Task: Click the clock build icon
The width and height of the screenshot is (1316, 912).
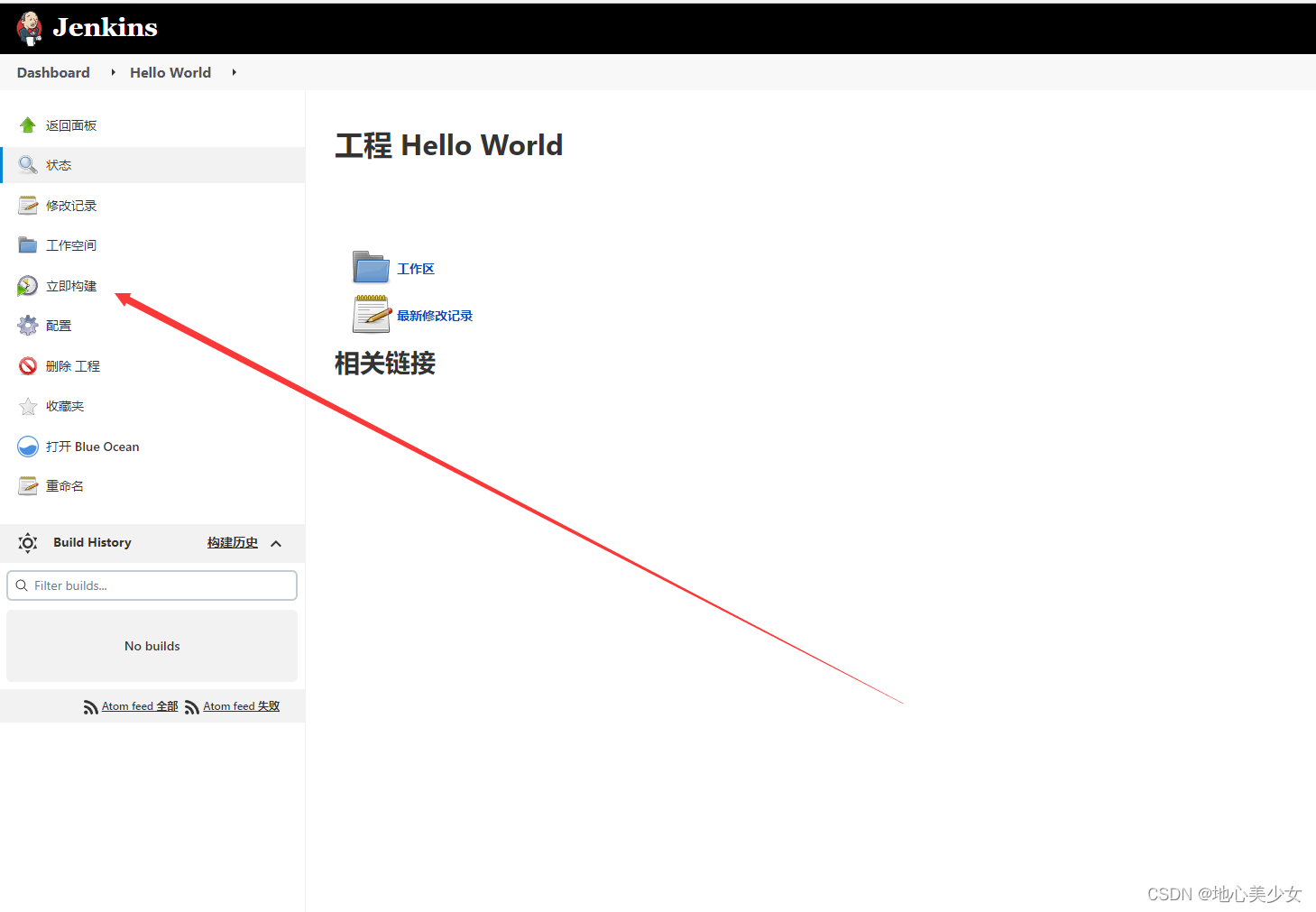Action: coord(28,286)
